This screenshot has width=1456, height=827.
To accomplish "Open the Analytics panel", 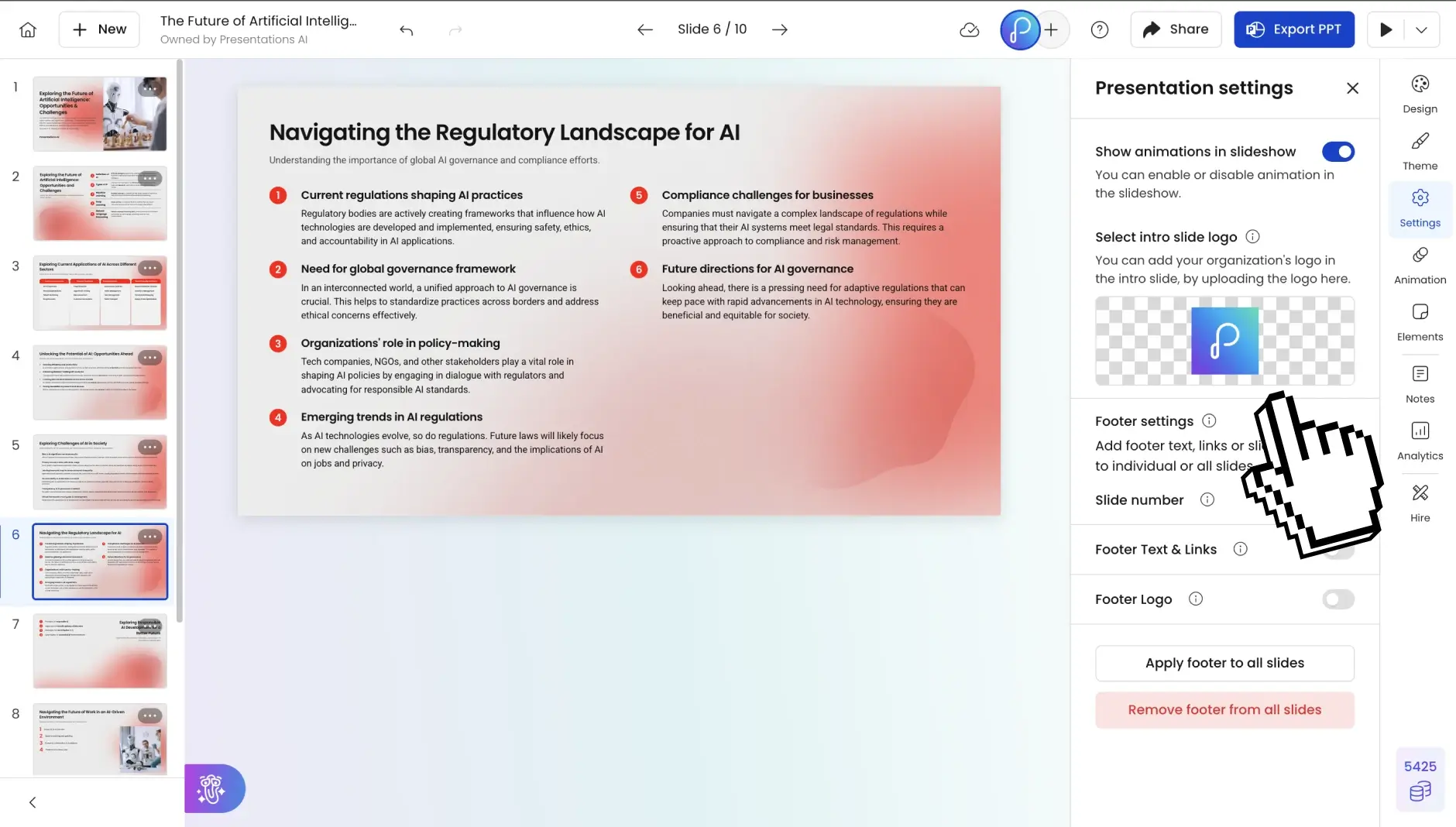I will coord(1420,441).
